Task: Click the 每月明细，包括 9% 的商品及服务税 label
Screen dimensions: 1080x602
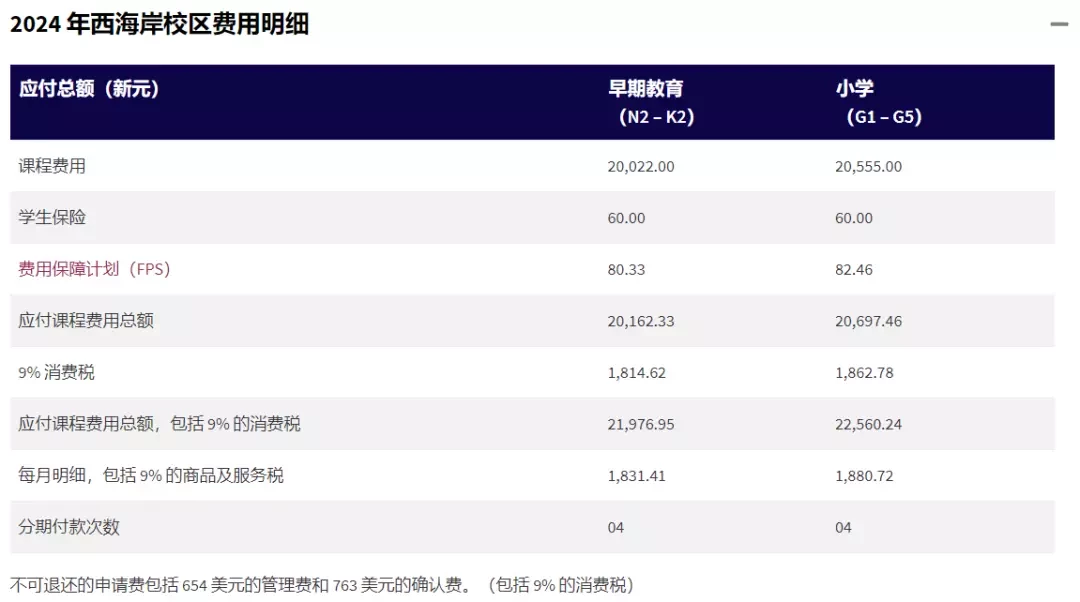Action: (x=151, y=475)
